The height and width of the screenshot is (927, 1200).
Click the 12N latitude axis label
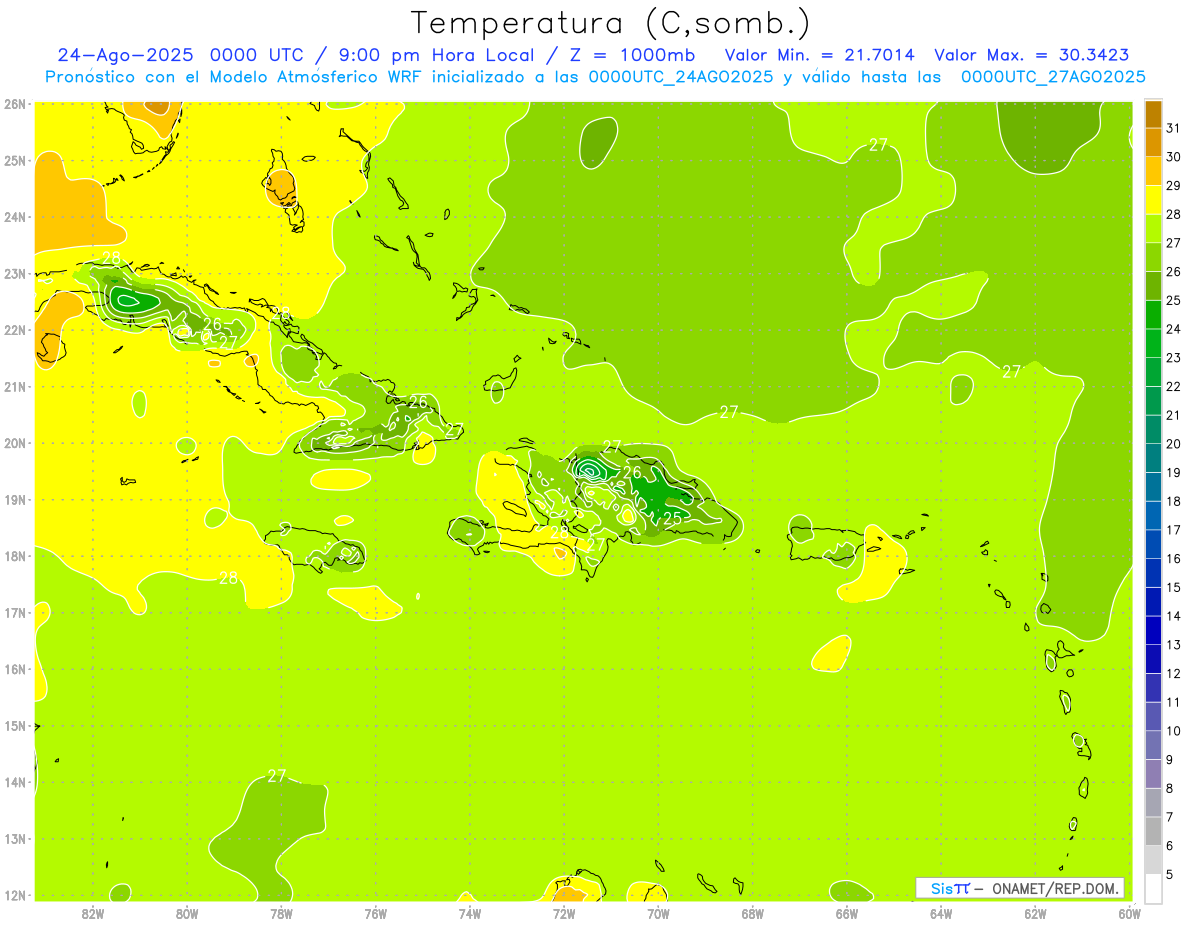click(15, 895)
